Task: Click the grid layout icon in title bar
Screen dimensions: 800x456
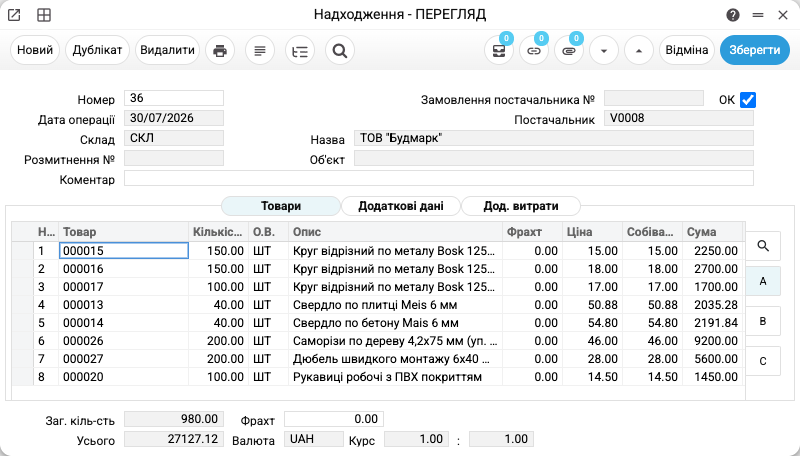Action: pos(44,15)
